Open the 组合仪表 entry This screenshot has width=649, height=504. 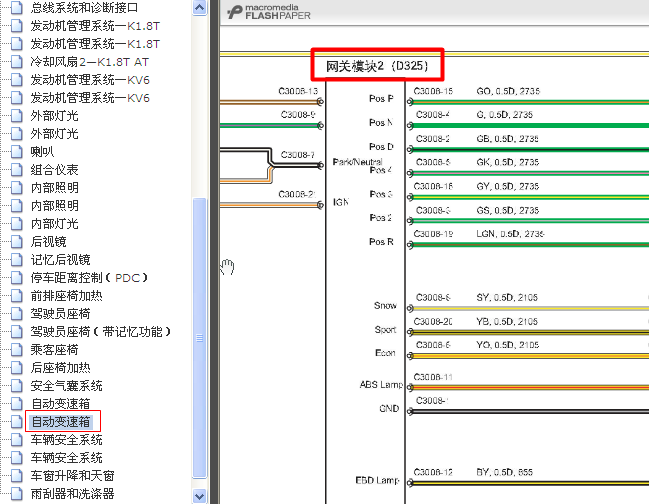tap(54, 170)
